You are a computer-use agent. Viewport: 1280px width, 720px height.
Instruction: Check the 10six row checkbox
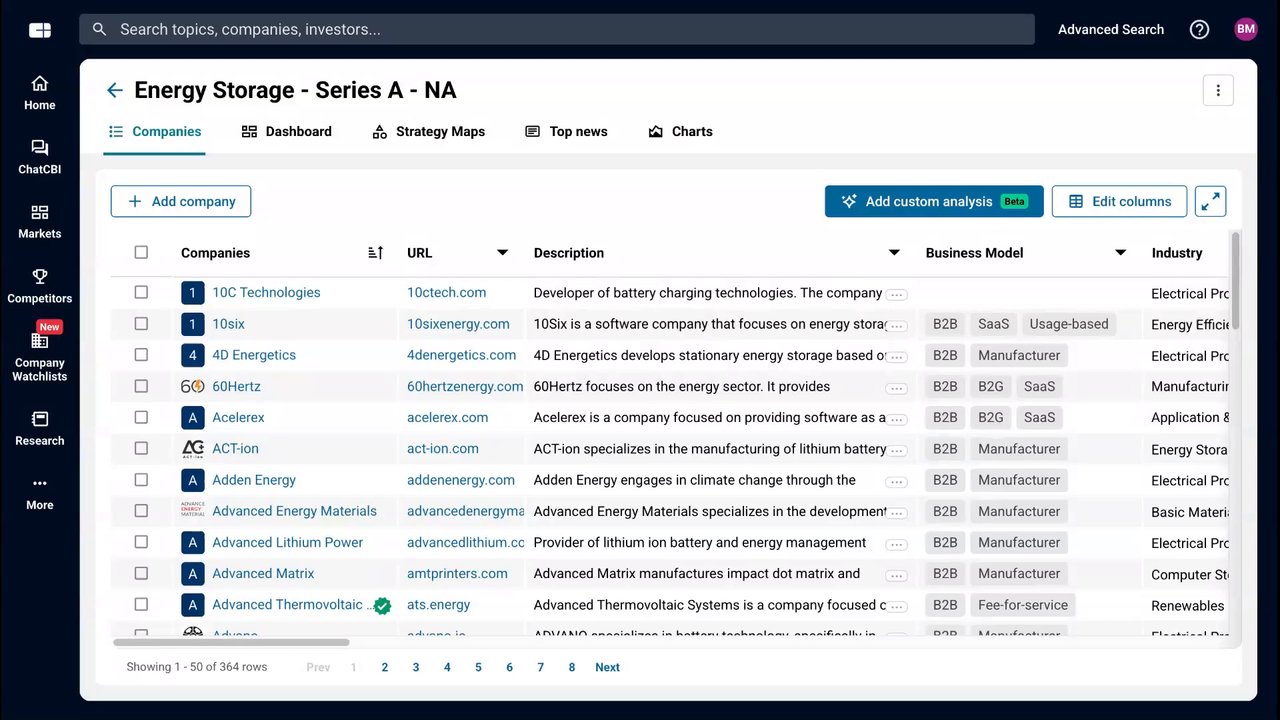141,323
